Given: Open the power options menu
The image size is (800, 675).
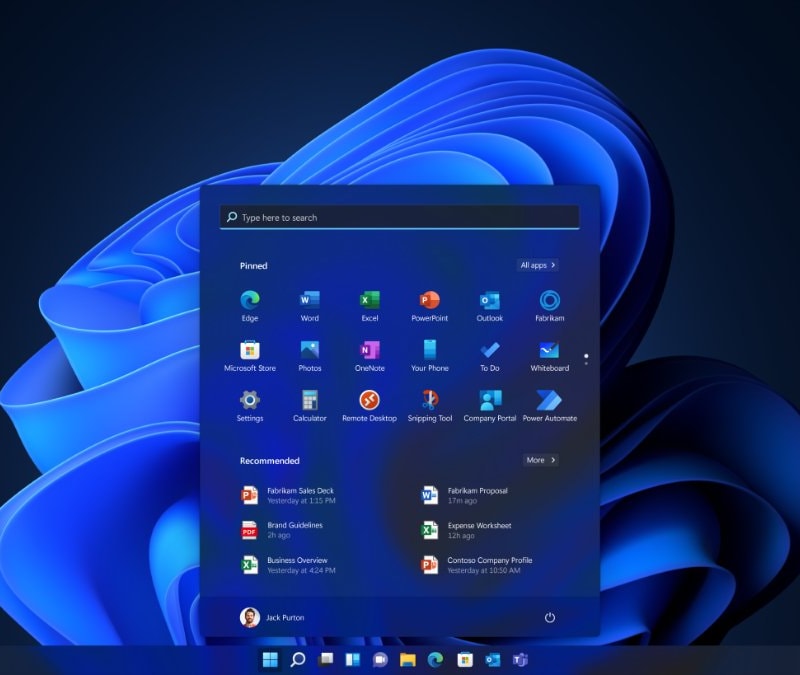Looking at the screenshot, I should [549, 618].
